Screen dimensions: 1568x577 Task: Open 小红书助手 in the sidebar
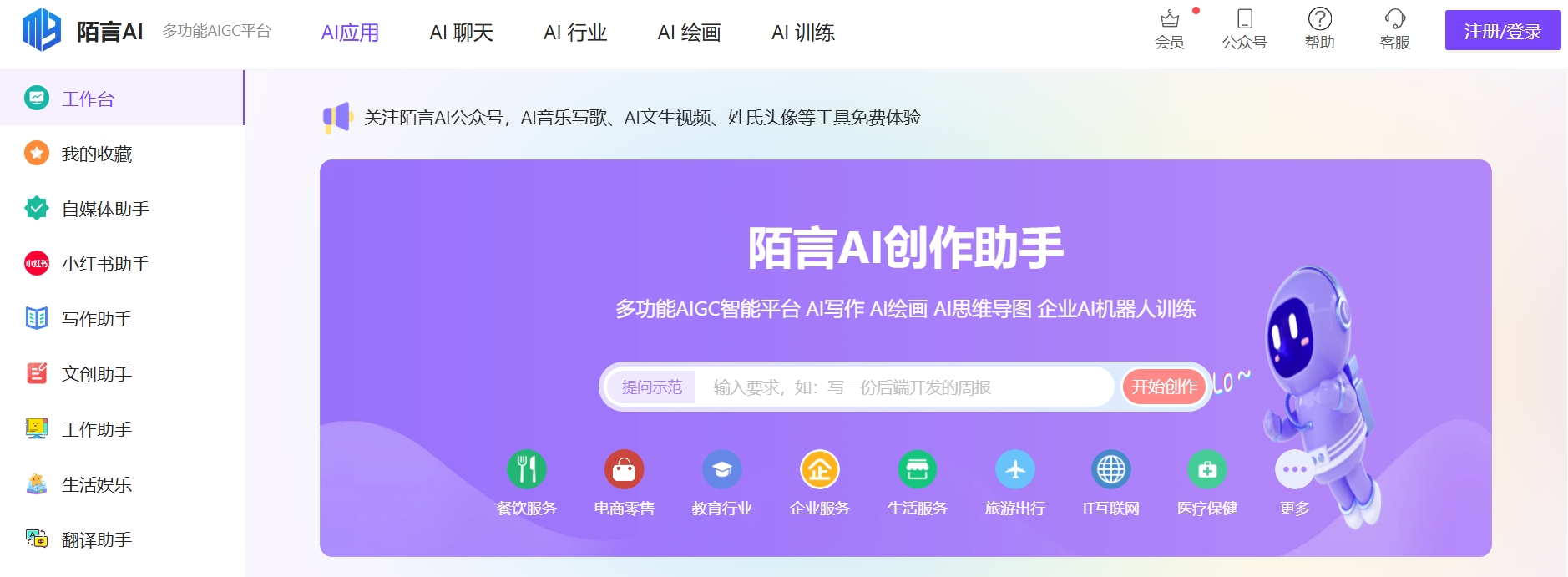[105, 264]
